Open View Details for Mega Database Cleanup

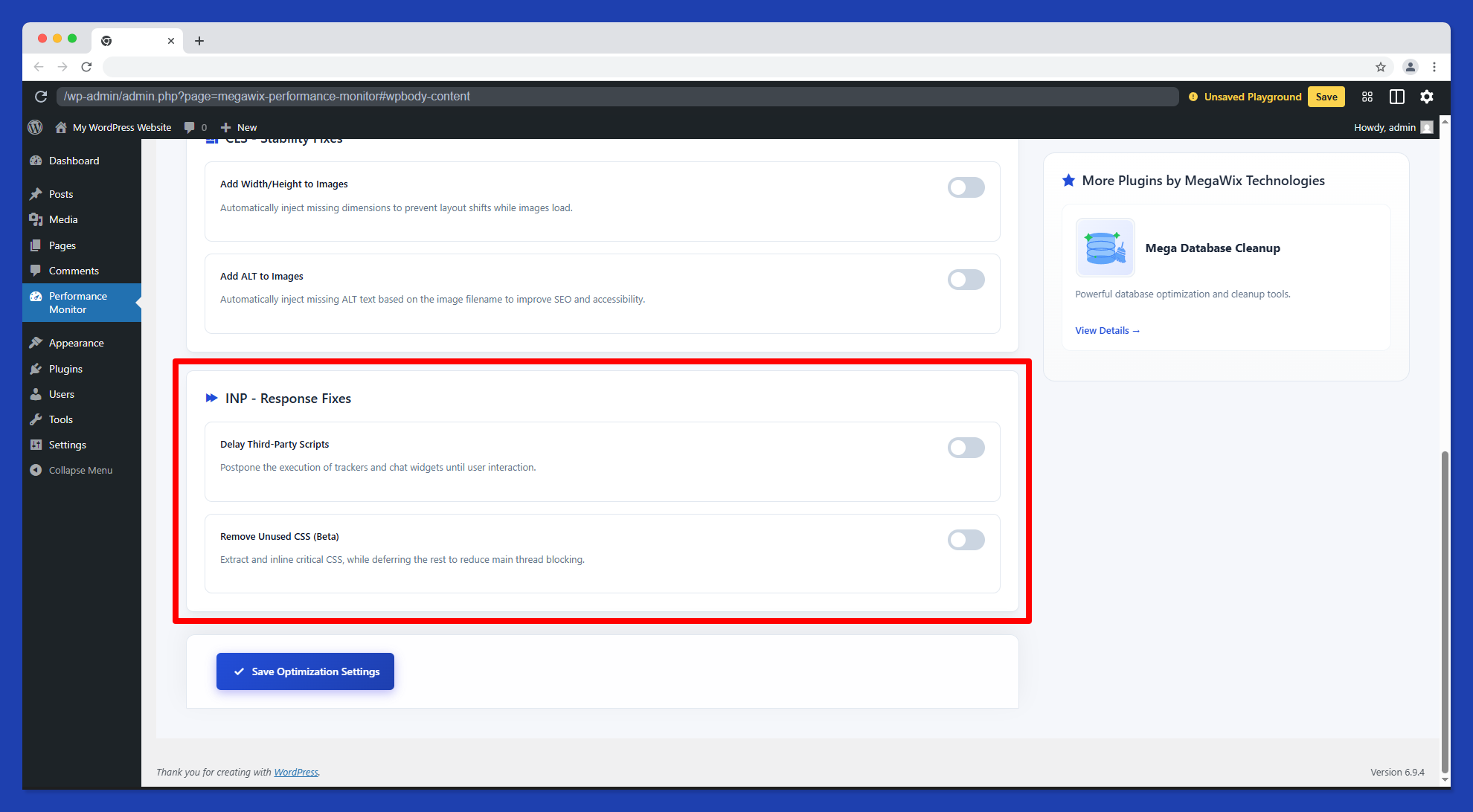pos(1107,330)
